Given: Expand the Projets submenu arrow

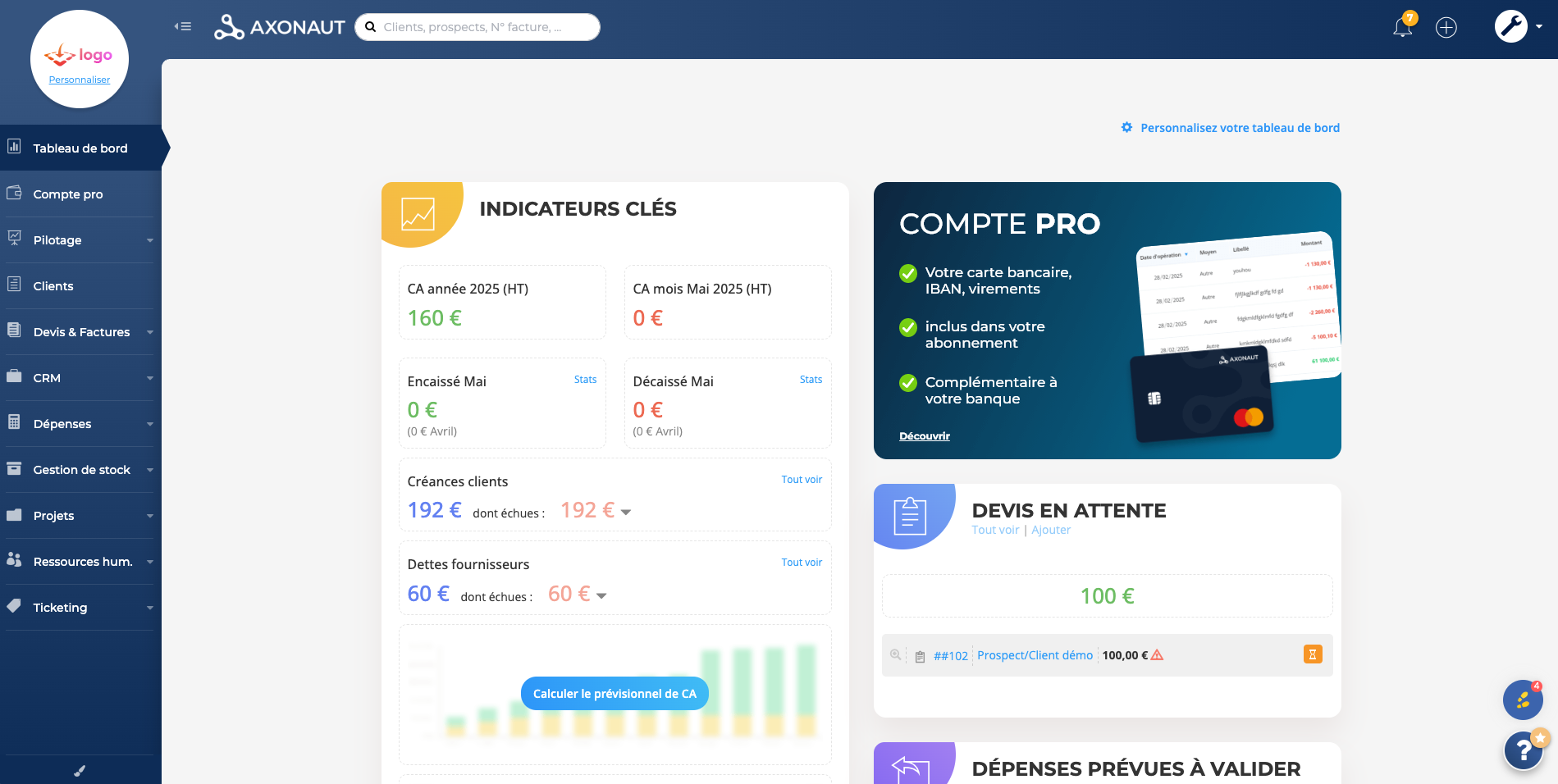Looking at the screenshot, I should (150, 516).
